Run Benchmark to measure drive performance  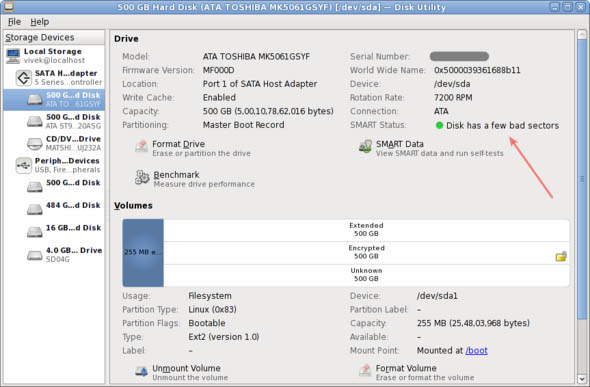click(x=195, y=179)
